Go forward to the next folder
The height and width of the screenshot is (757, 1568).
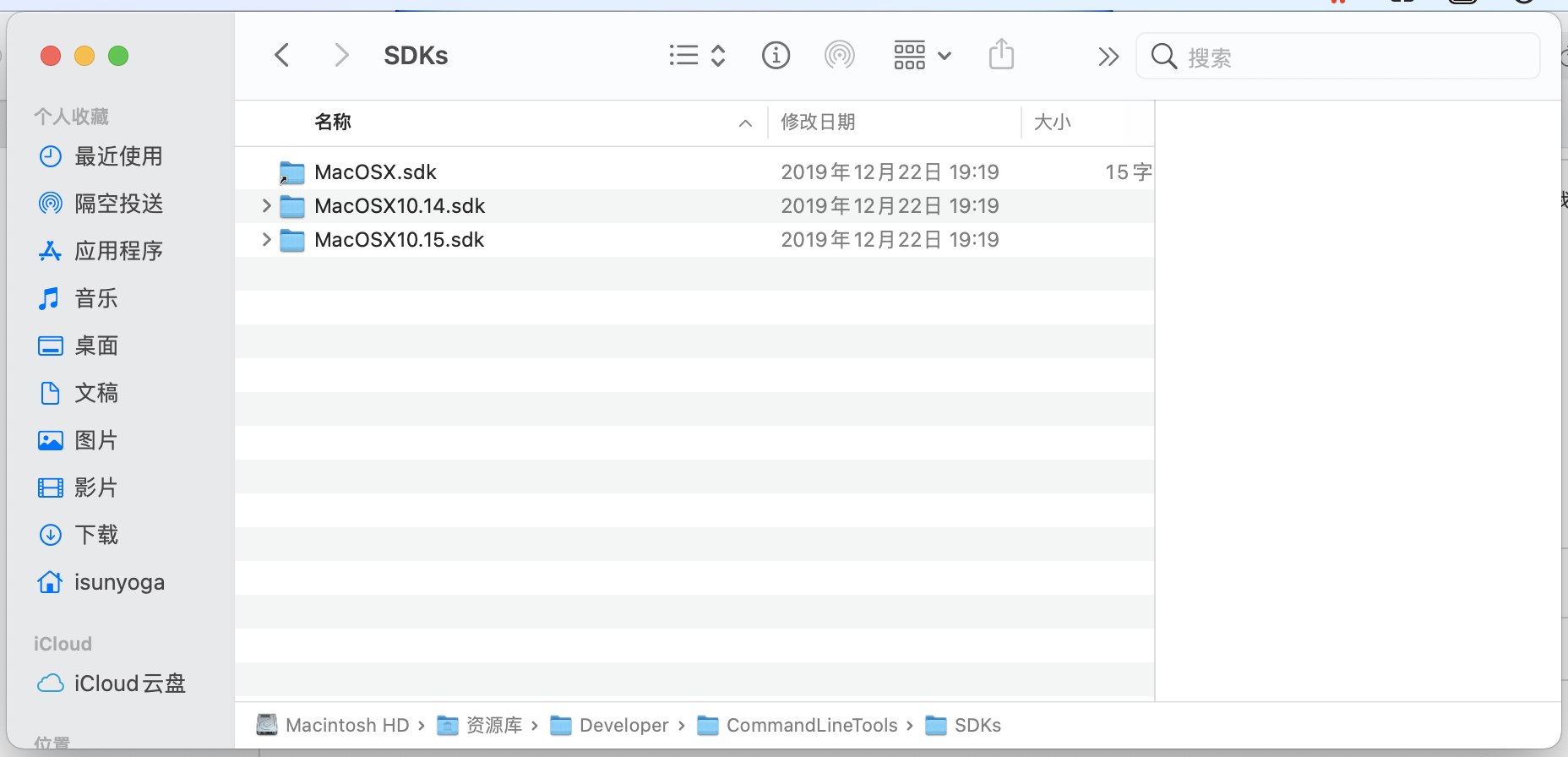pyautogui.click(x=341, y=56)
